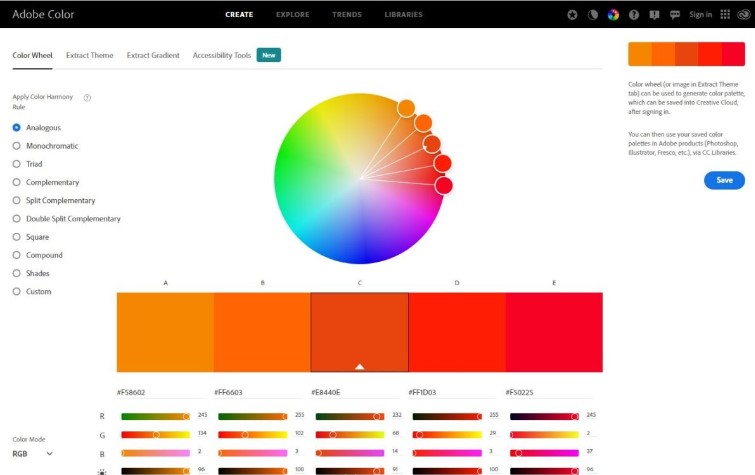Click the #F58602 hex input field

point(160,393)
